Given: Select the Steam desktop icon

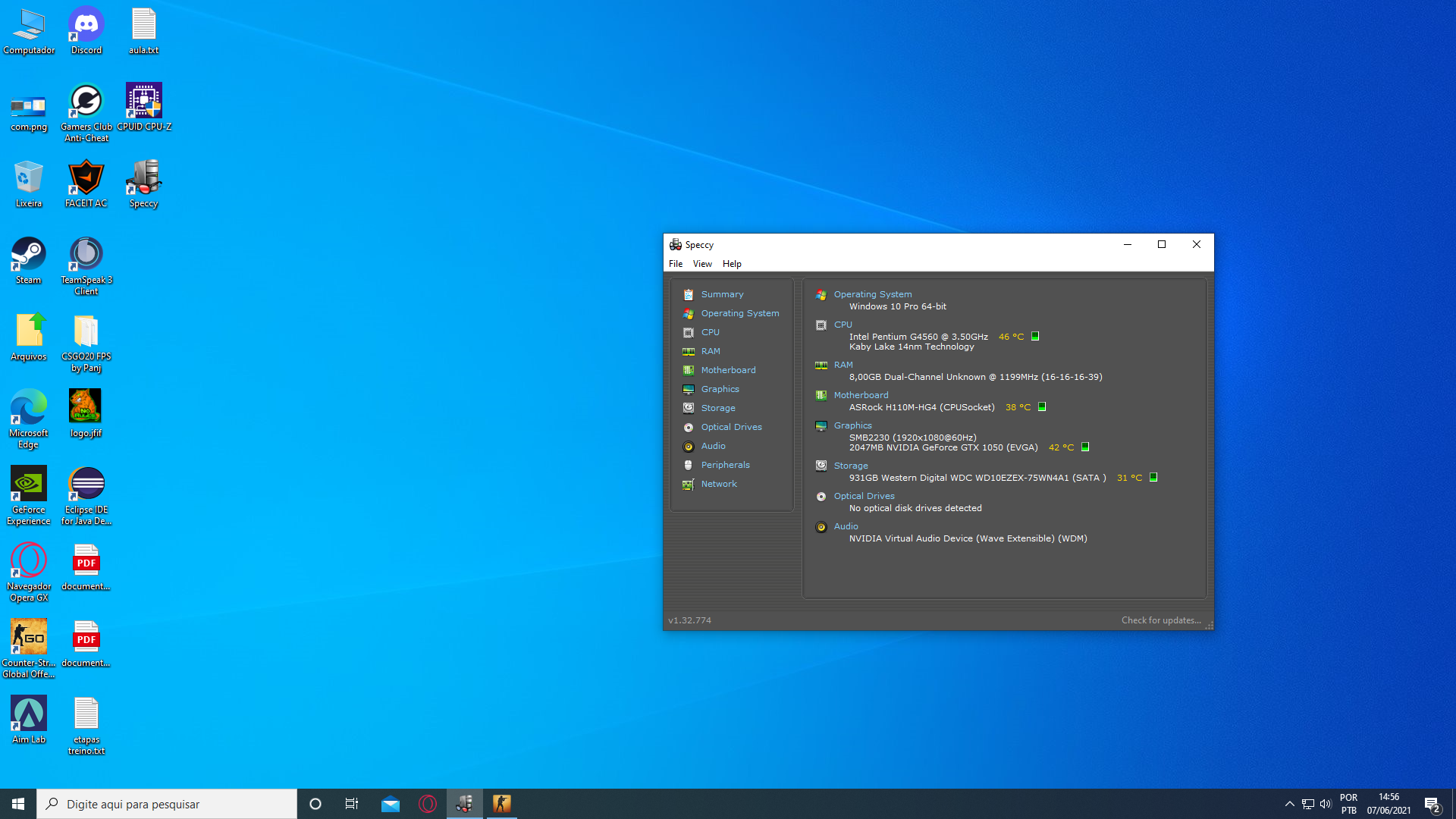Looking at the screenshot, I should tap(29, 260).
